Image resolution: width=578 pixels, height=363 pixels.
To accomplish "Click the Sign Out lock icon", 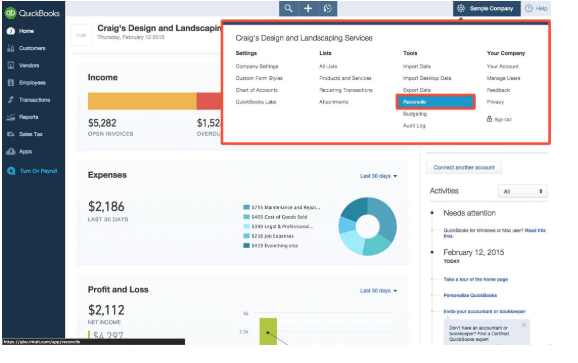I will (489, 119).
